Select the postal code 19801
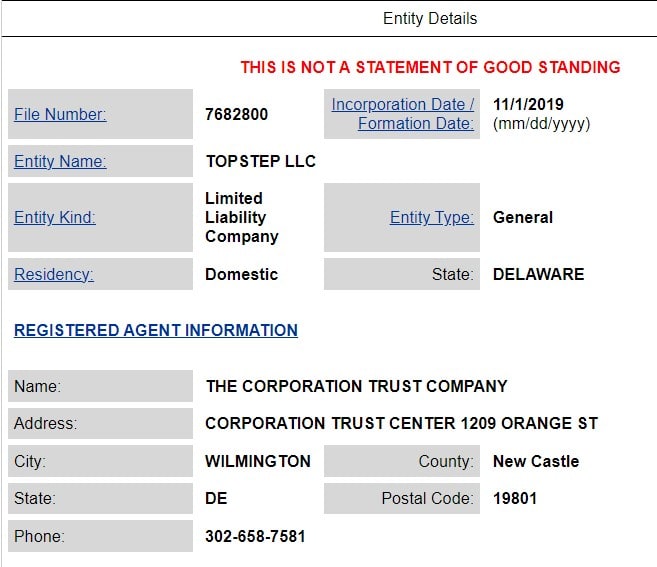657x567 pixels. point(515,498)
